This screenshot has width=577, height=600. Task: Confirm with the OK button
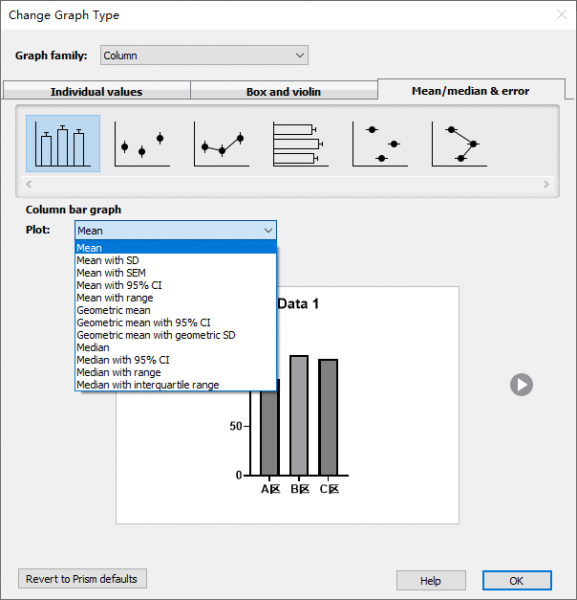tap(517, 580)
